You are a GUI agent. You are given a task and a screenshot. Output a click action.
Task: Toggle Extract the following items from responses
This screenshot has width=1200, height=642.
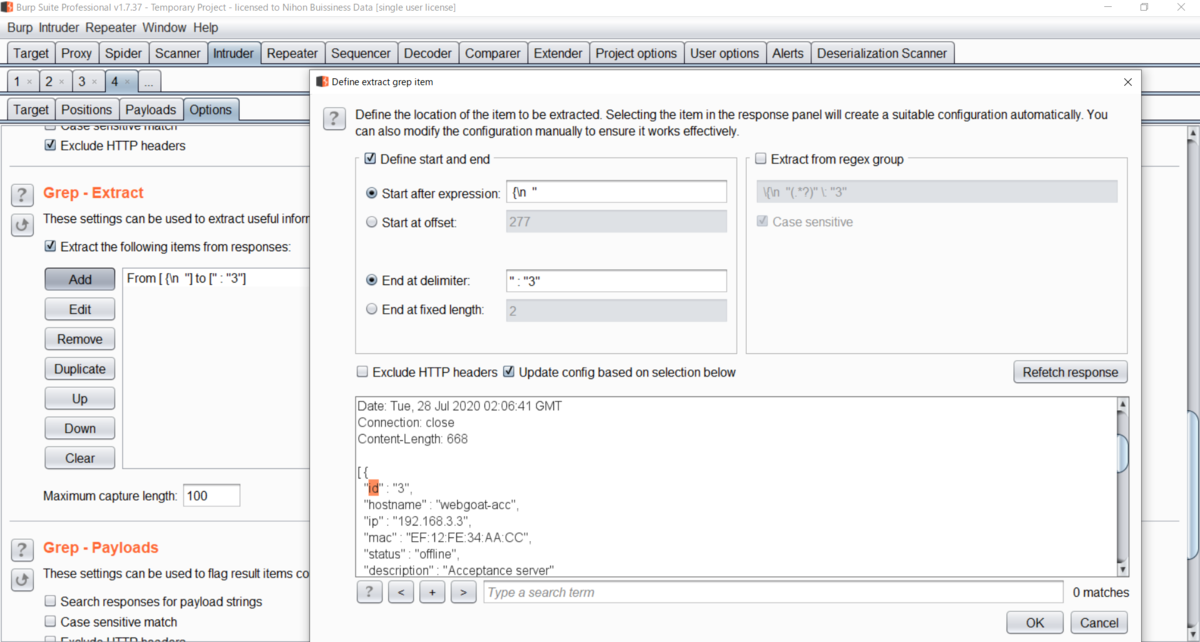coord(50,247)
